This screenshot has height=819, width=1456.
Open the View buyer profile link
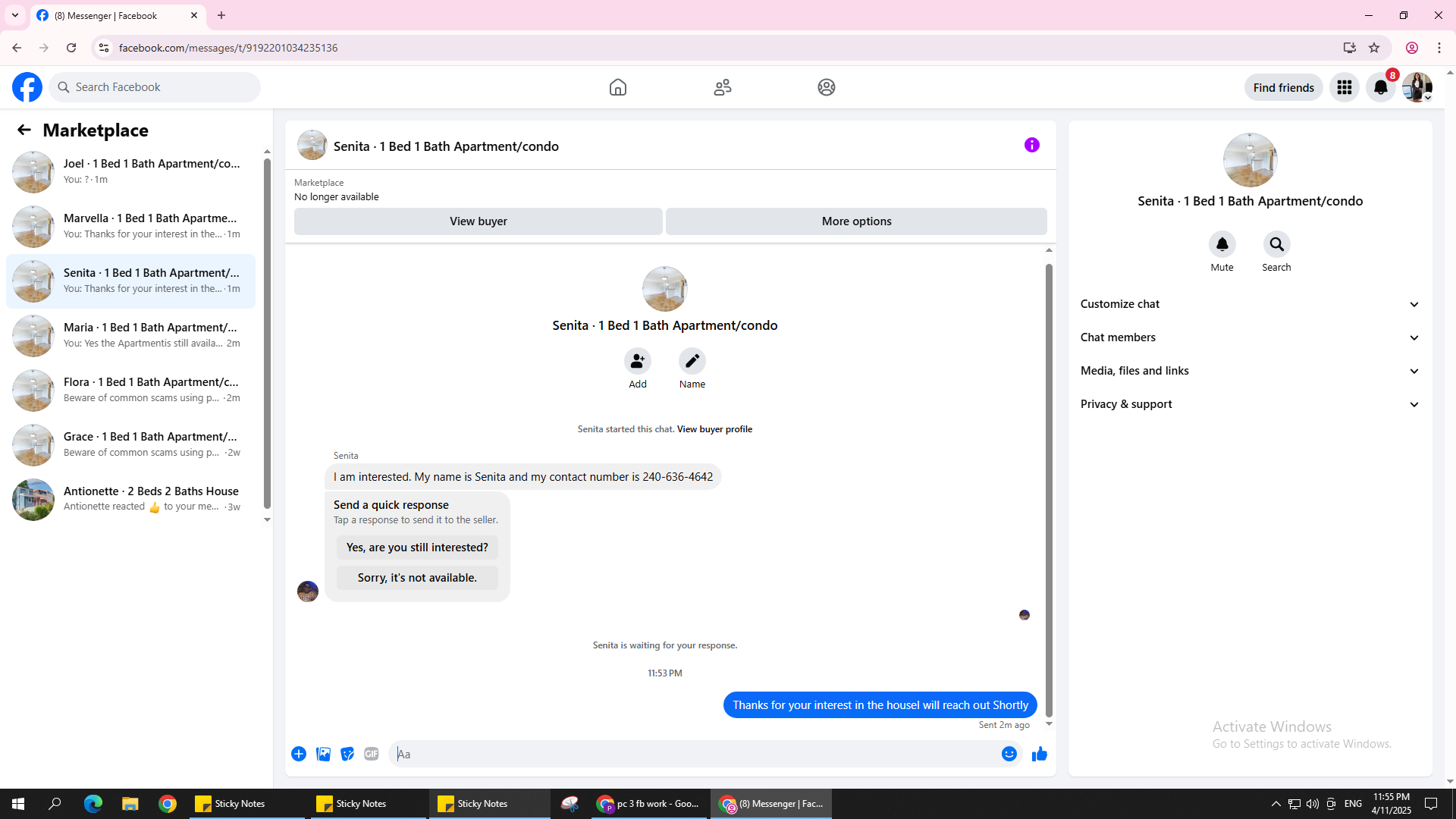point(714,429)
